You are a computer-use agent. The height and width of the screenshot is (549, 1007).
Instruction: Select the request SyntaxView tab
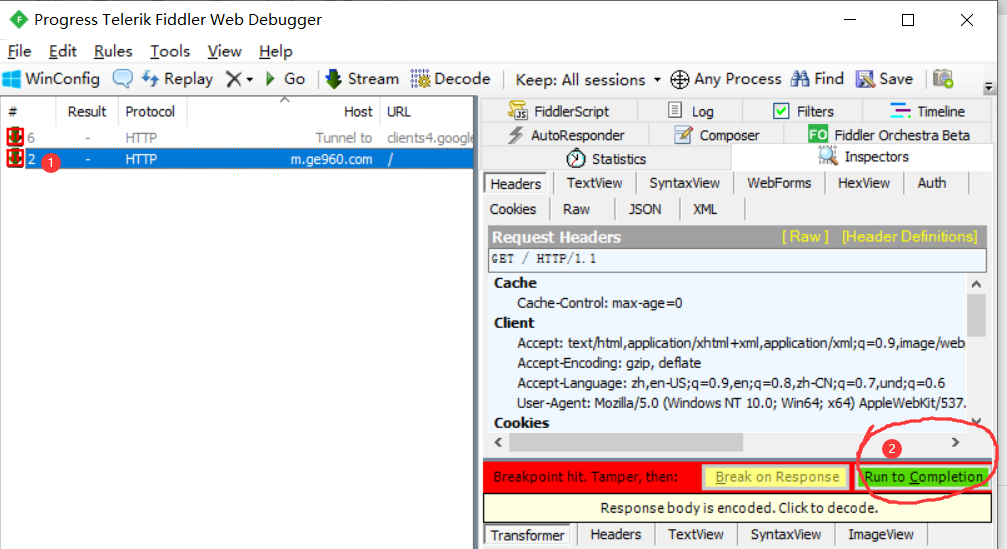684,183
